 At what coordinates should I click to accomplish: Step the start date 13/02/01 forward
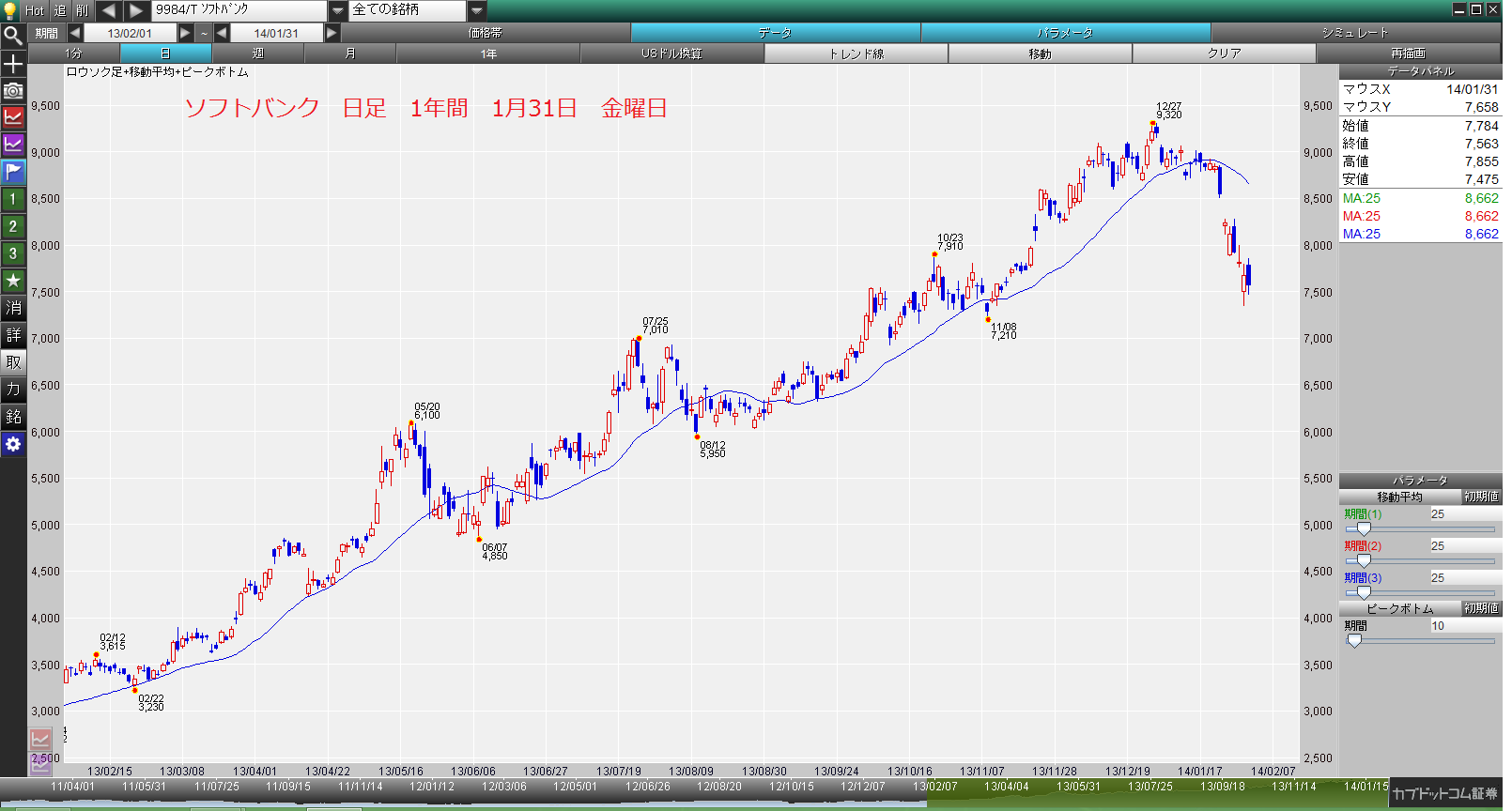[185, 33]
